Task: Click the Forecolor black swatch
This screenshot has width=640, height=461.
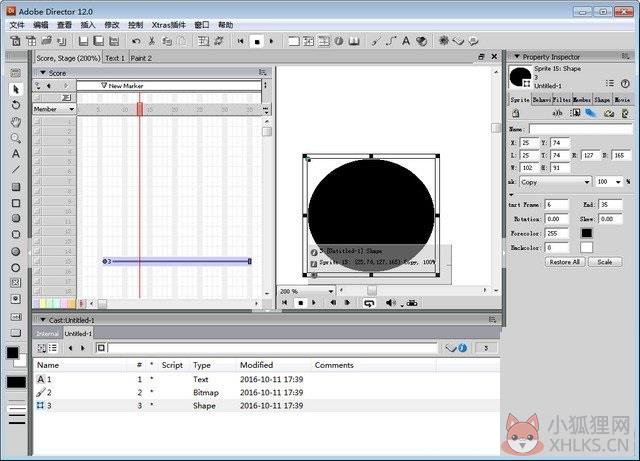Action: pyautogui.click(x=587, y=233)
